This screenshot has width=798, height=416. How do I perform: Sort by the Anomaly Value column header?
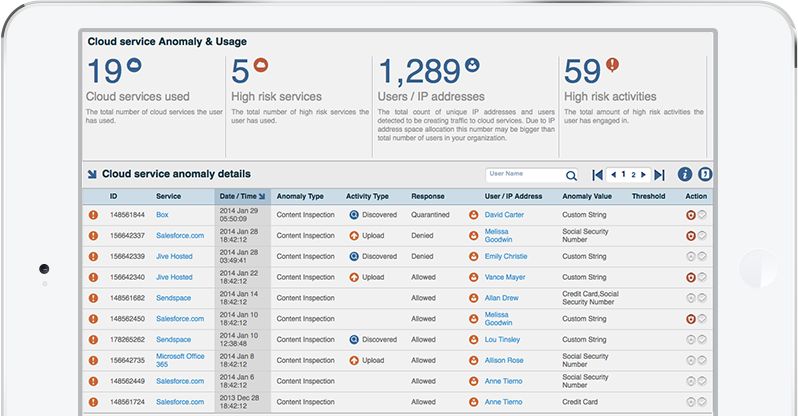[x=587, y=196]
